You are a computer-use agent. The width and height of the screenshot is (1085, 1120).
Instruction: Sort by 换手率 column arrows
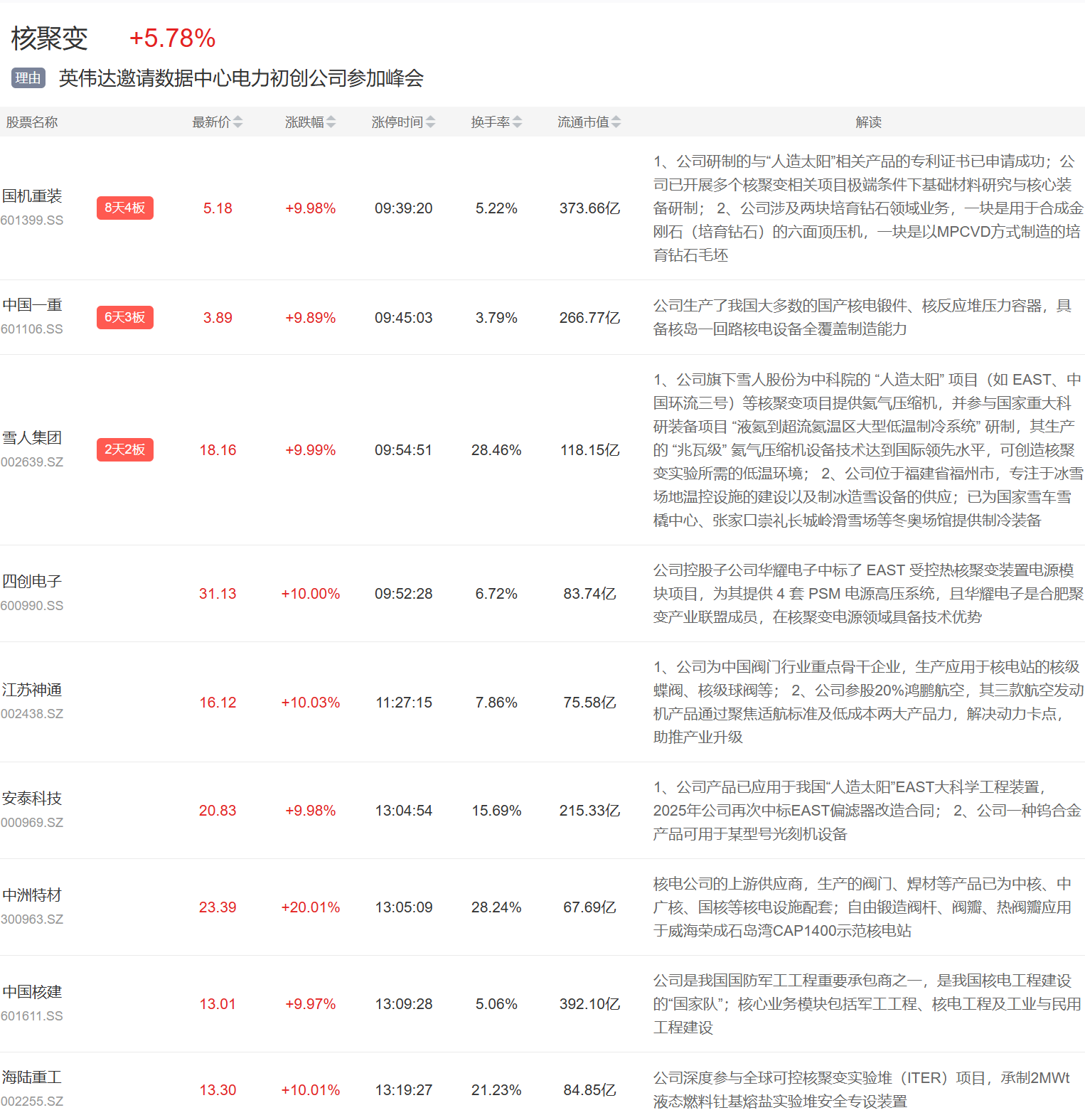click(x=517, y=122)
